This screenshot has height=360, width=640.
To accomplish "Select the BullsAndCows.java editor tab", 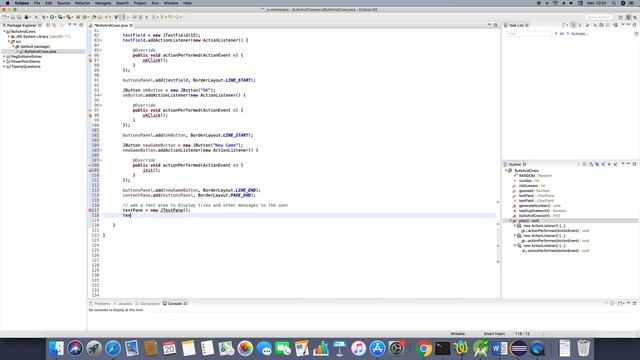I will [111, 25].
